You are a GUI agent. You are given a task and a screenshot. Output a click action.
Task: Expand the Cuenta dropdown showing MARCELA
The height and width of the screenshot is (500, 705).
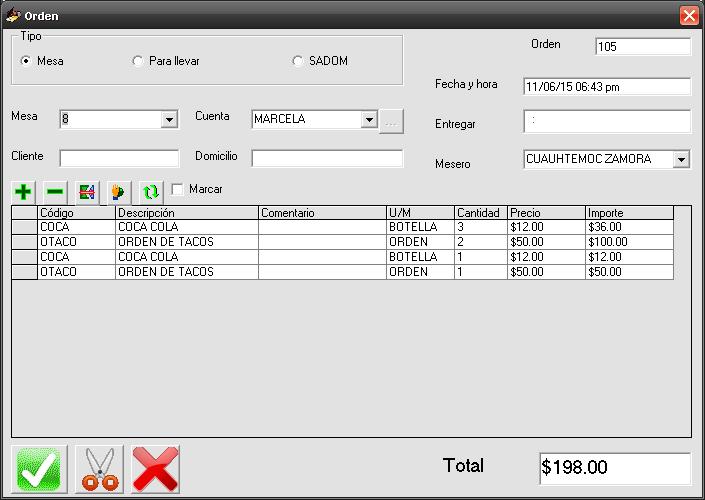tap(369, 120)
